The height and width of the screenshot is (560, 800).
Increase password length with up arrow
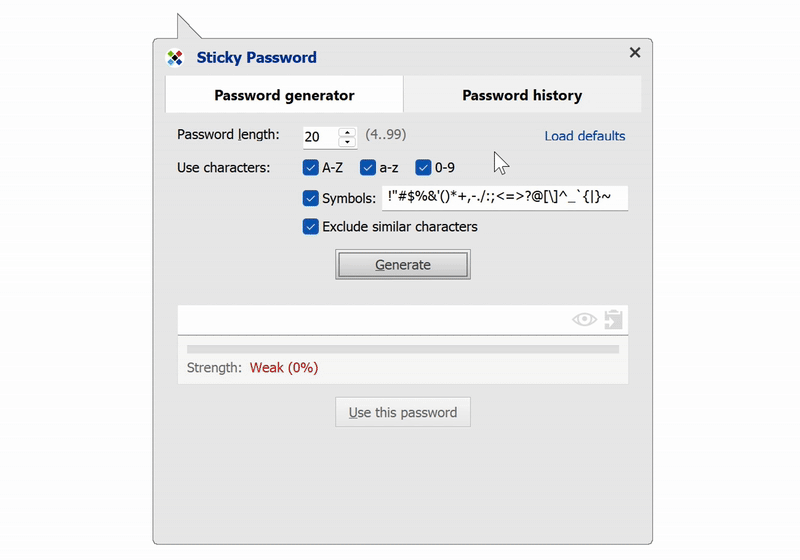point(347,131)
